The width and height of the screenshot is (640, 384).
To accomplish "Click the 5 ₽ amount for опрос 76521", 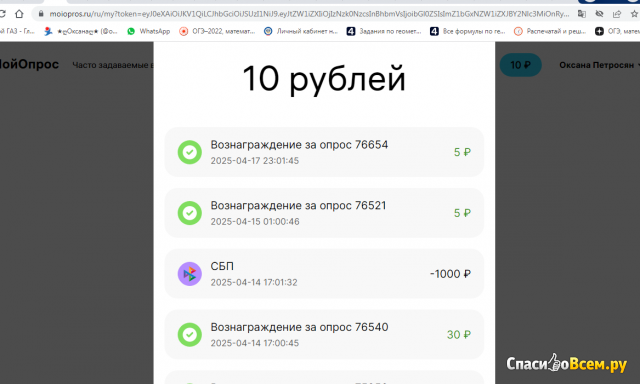I will [x=462, y=213].
